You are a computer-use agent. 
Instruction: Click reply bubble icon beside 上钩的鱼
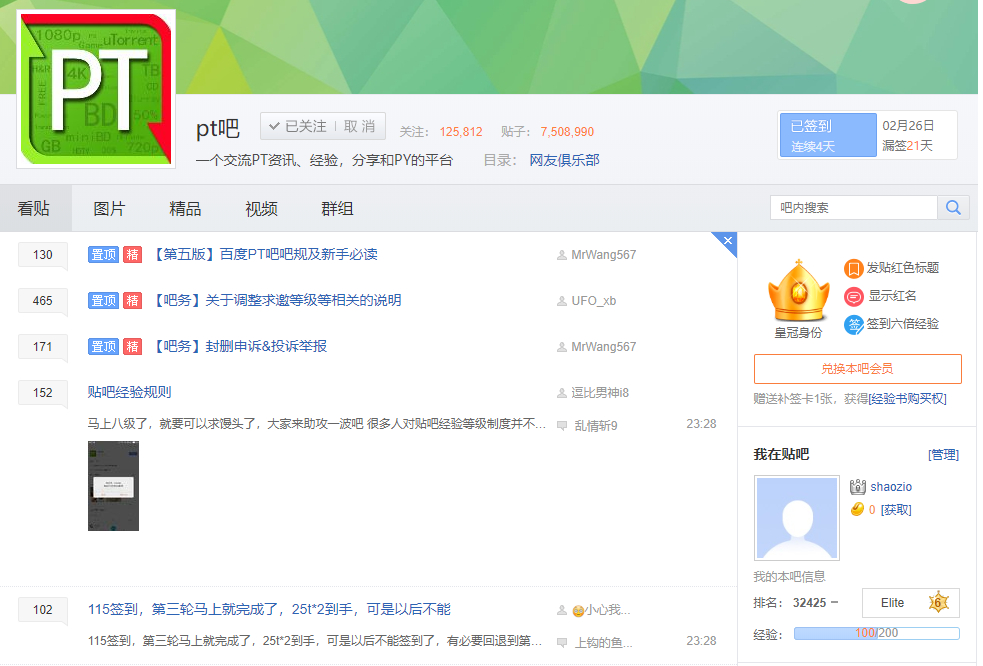click(562, 643)
